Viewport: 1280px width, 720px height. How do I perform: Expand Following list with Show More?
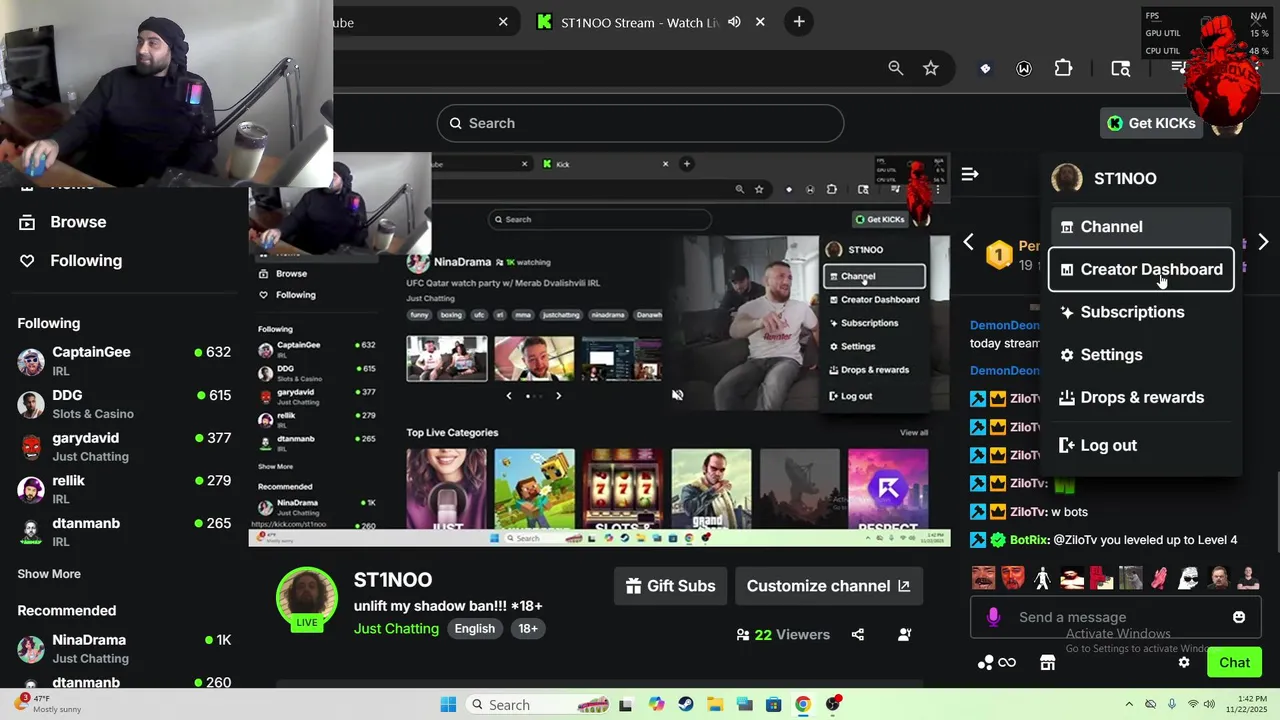49,574
